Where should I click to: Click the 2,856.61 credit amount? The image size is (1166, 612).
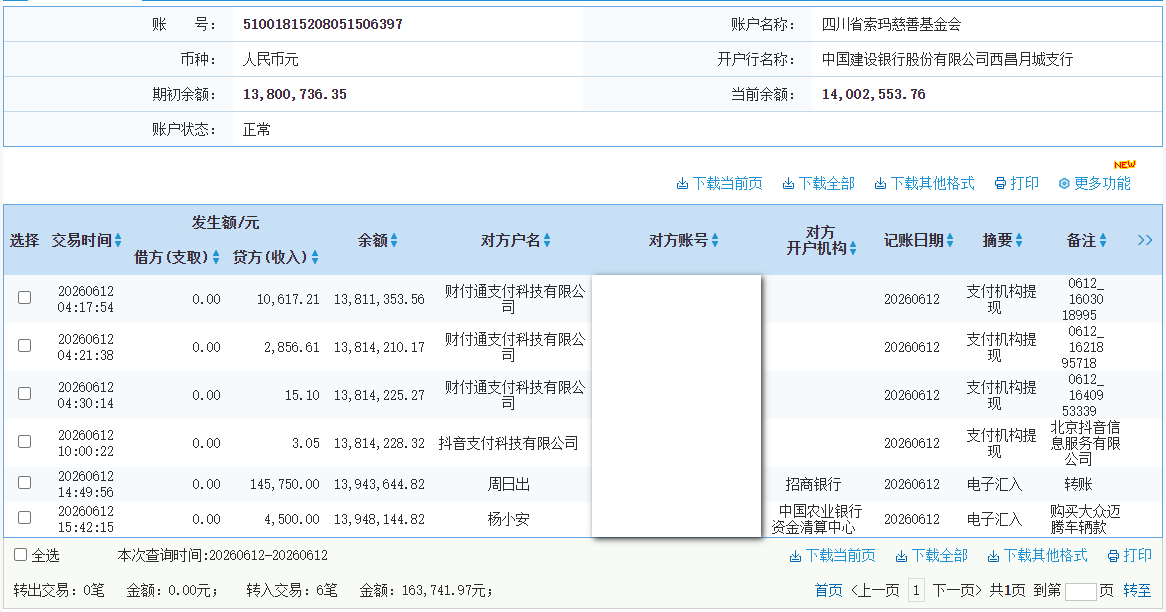tap(292, 347)
